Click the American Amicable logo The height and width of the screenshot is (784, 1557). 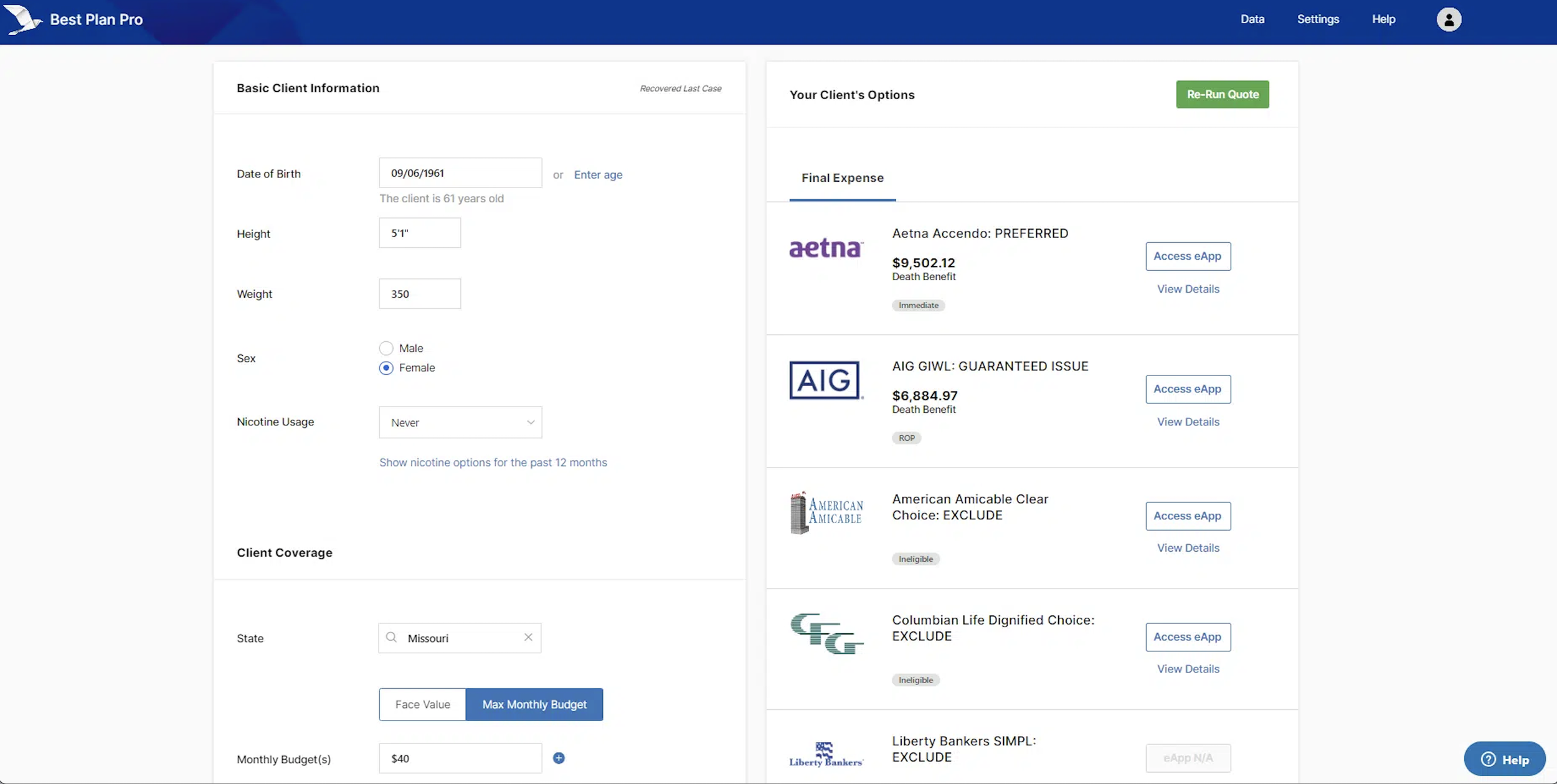pos(826,512)
